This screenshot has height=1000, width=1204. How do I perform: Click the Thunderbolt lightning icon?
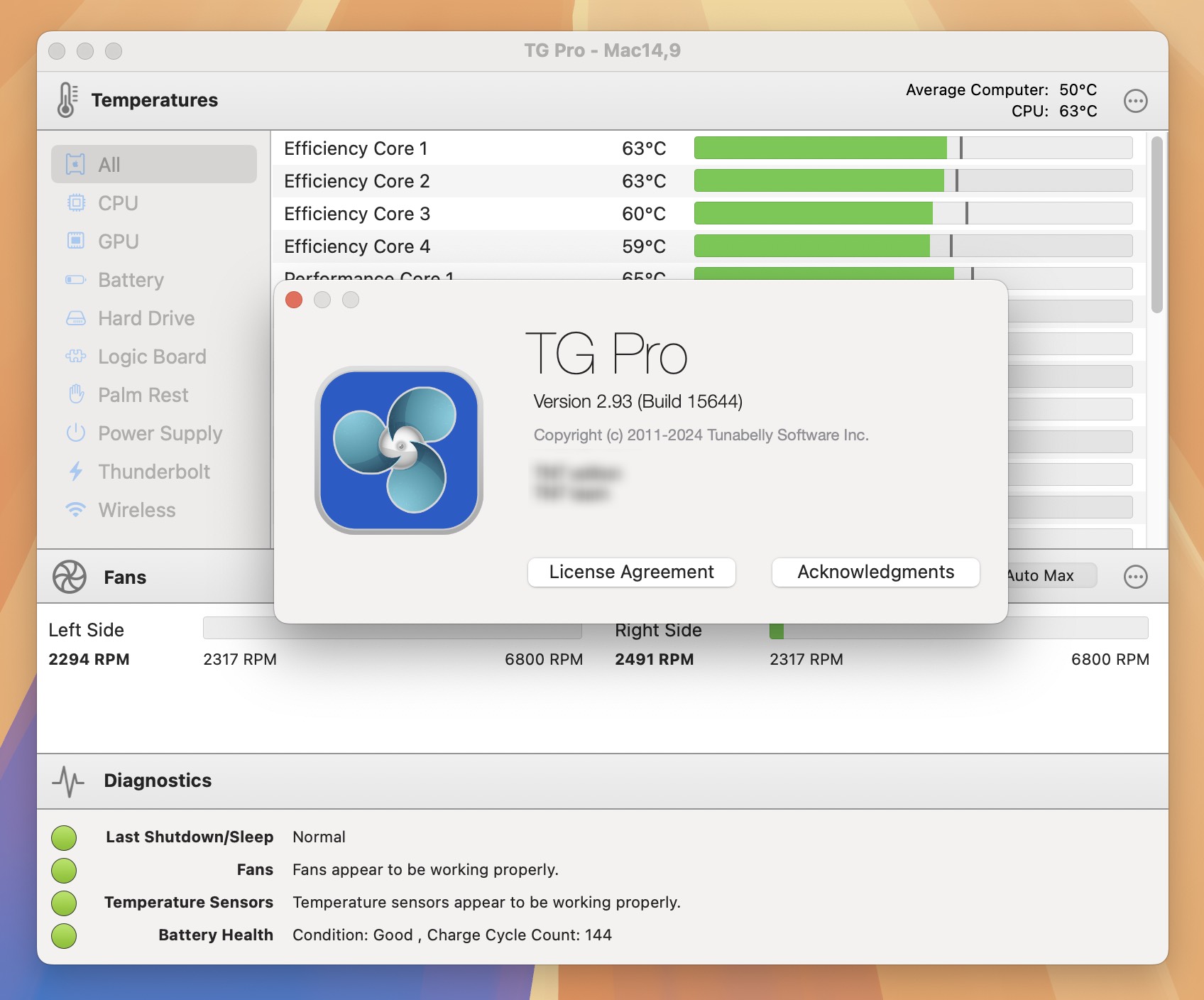pyautogui.click(x=75, y=472)
